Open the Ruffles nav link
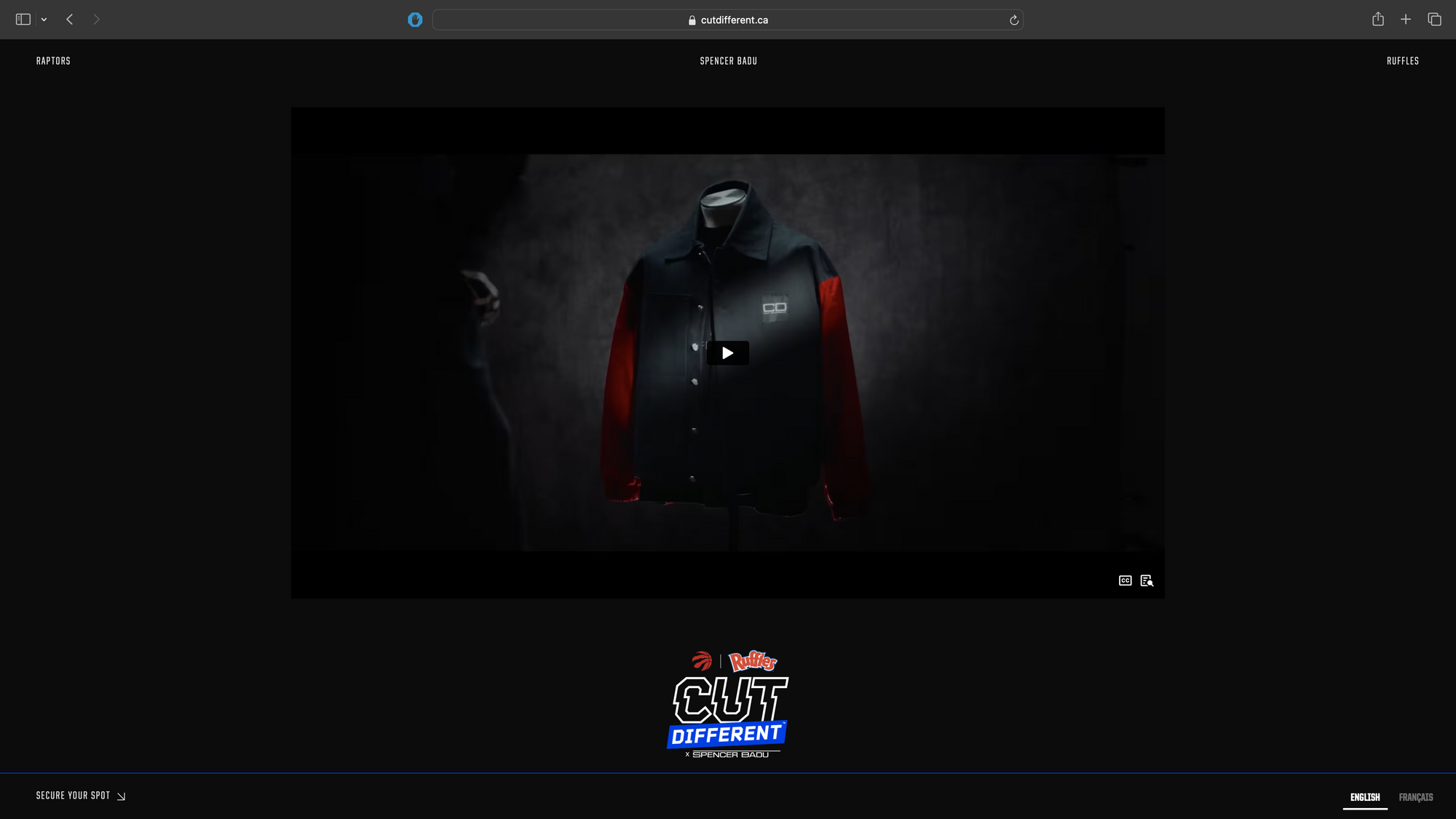This screenshot has height=819, width=1456. [1402, 61]
